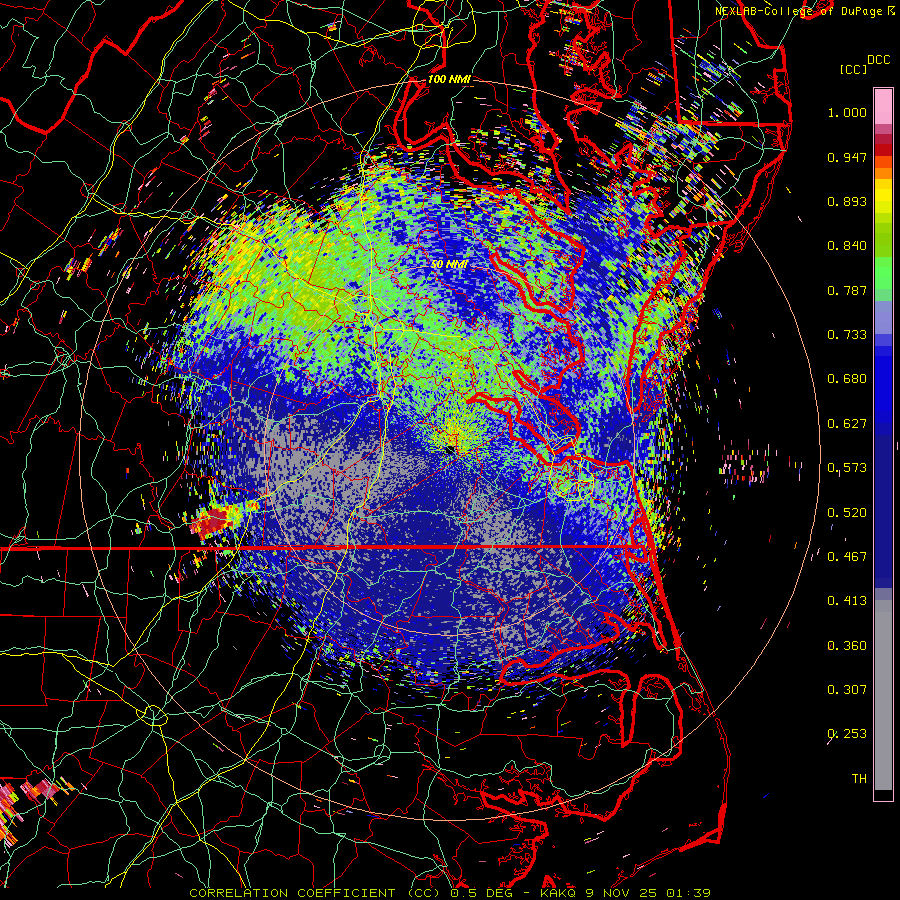This screenshot has height=900, width=900.
Task: Click the 0.893 color scale value
Action: (847, 201)
